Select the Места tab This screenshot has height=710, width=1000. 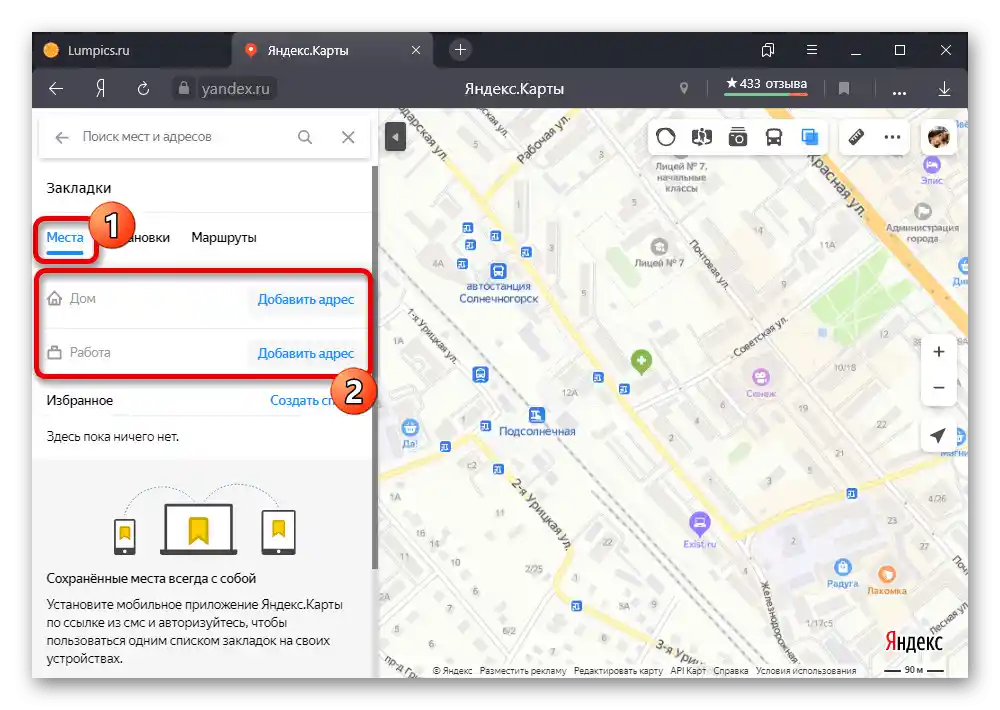(65, 237)
